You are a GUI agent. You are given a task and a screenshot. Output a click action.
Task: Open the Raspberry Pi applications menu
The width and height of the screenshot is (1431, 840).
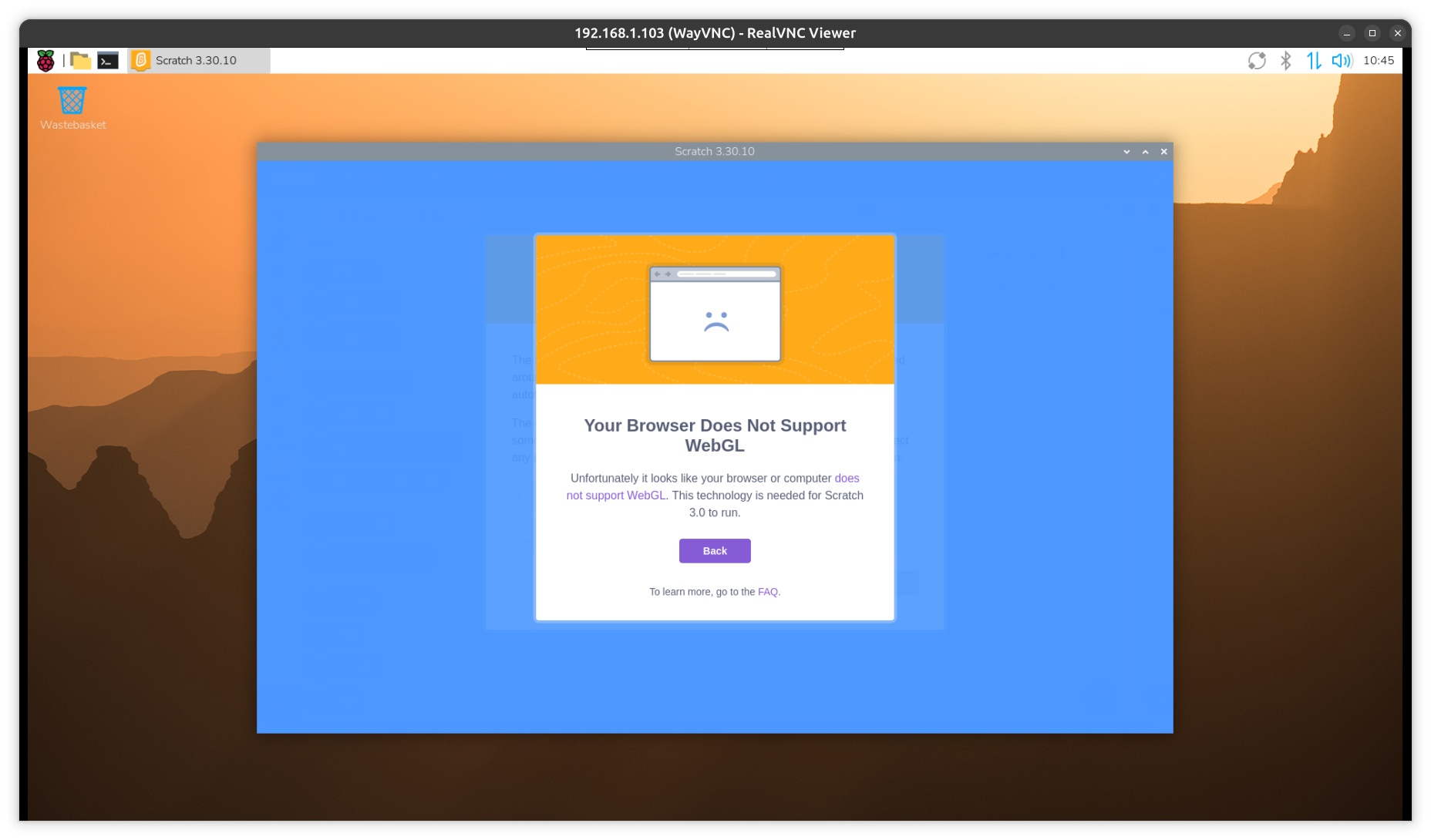pyautogui.click(x=45, y=61)
